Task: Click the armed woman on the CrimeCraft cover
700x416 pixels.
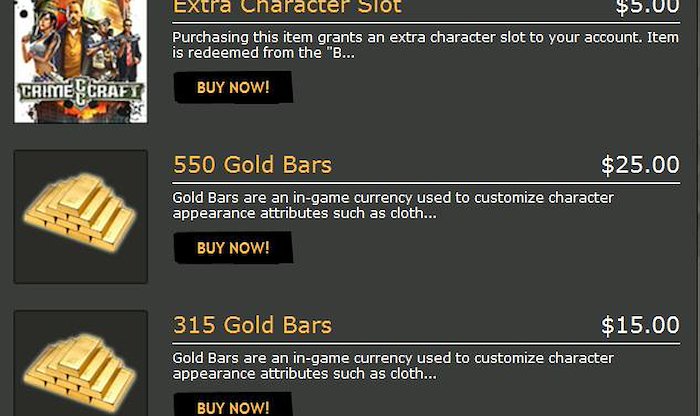Action: (42, 45)
